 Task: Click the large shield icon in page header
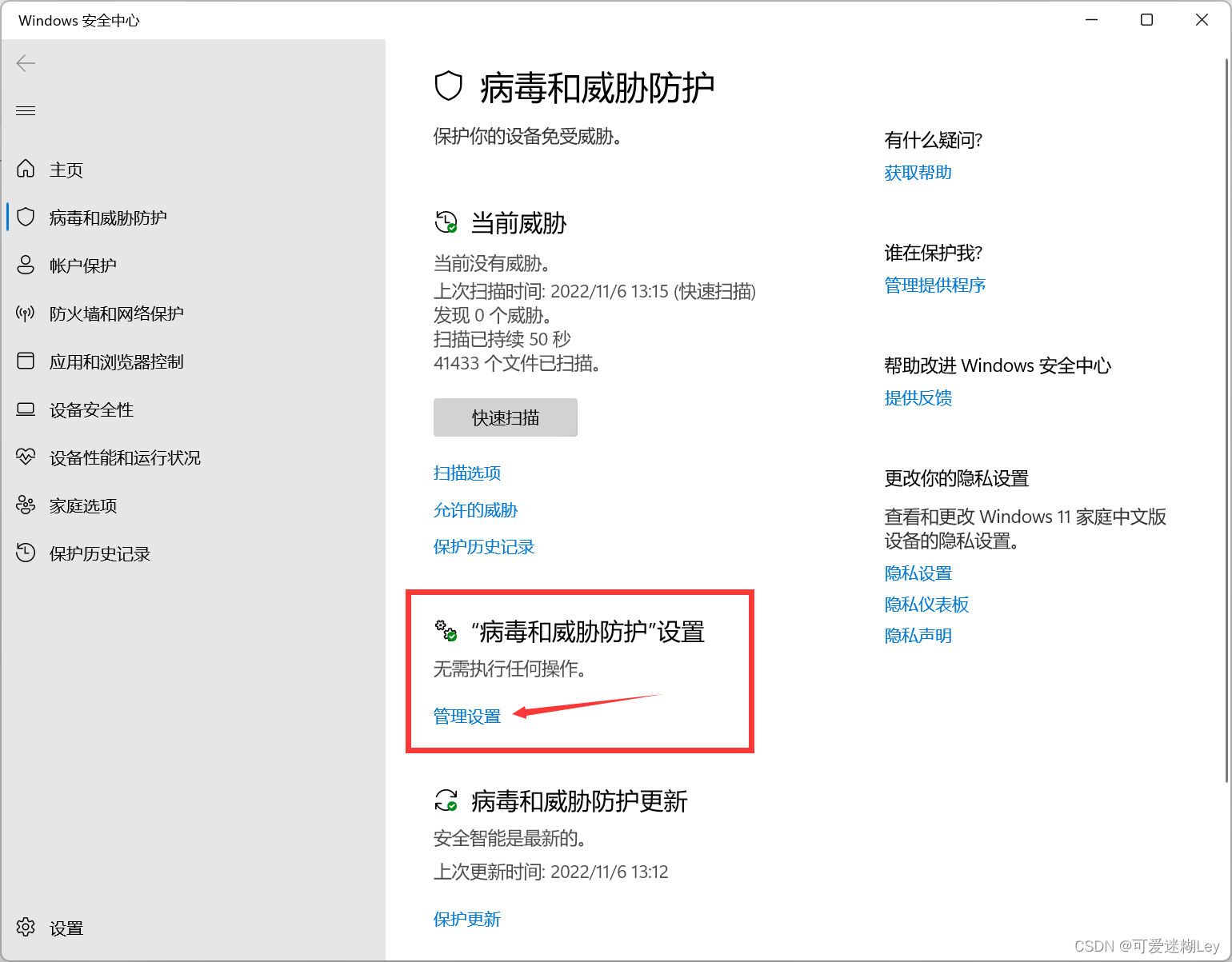pyautogui.click(x=449, y=86)
